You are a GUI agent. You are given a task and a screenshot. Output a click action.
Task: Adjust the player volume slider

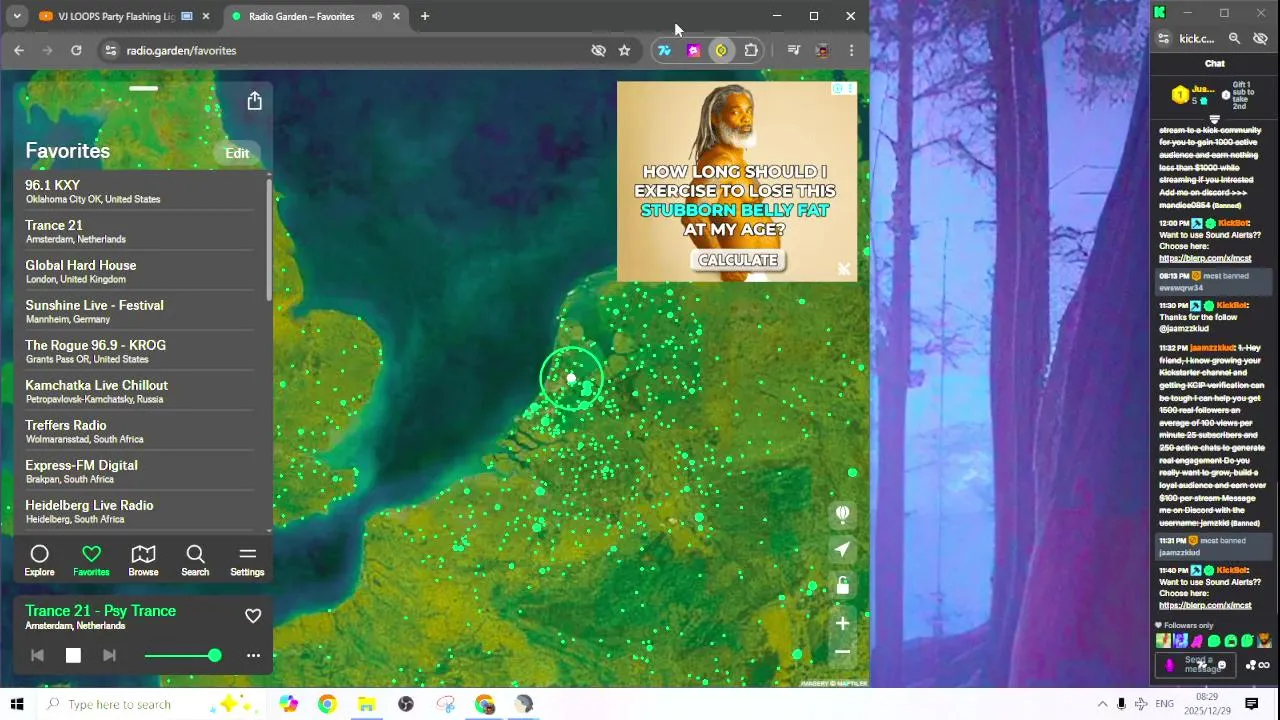(x=182, y=655)
